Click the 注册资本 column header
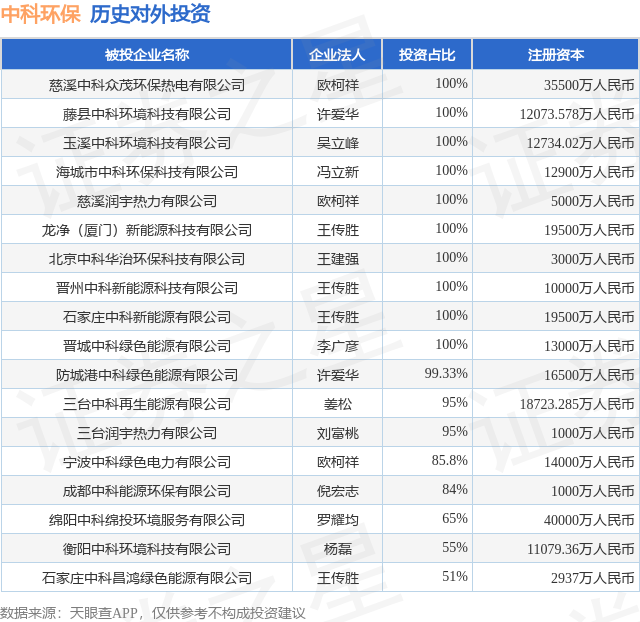Screen dimensions: 640x622 click(x=556, y=55)
